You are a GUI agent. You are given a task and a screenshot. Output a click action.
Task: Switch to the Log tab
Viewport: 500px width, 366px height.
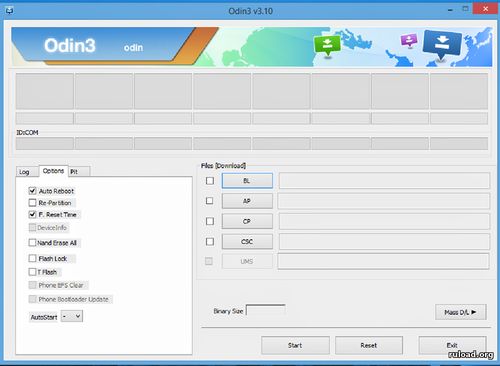pyautogui.click(x=27, y=172)
